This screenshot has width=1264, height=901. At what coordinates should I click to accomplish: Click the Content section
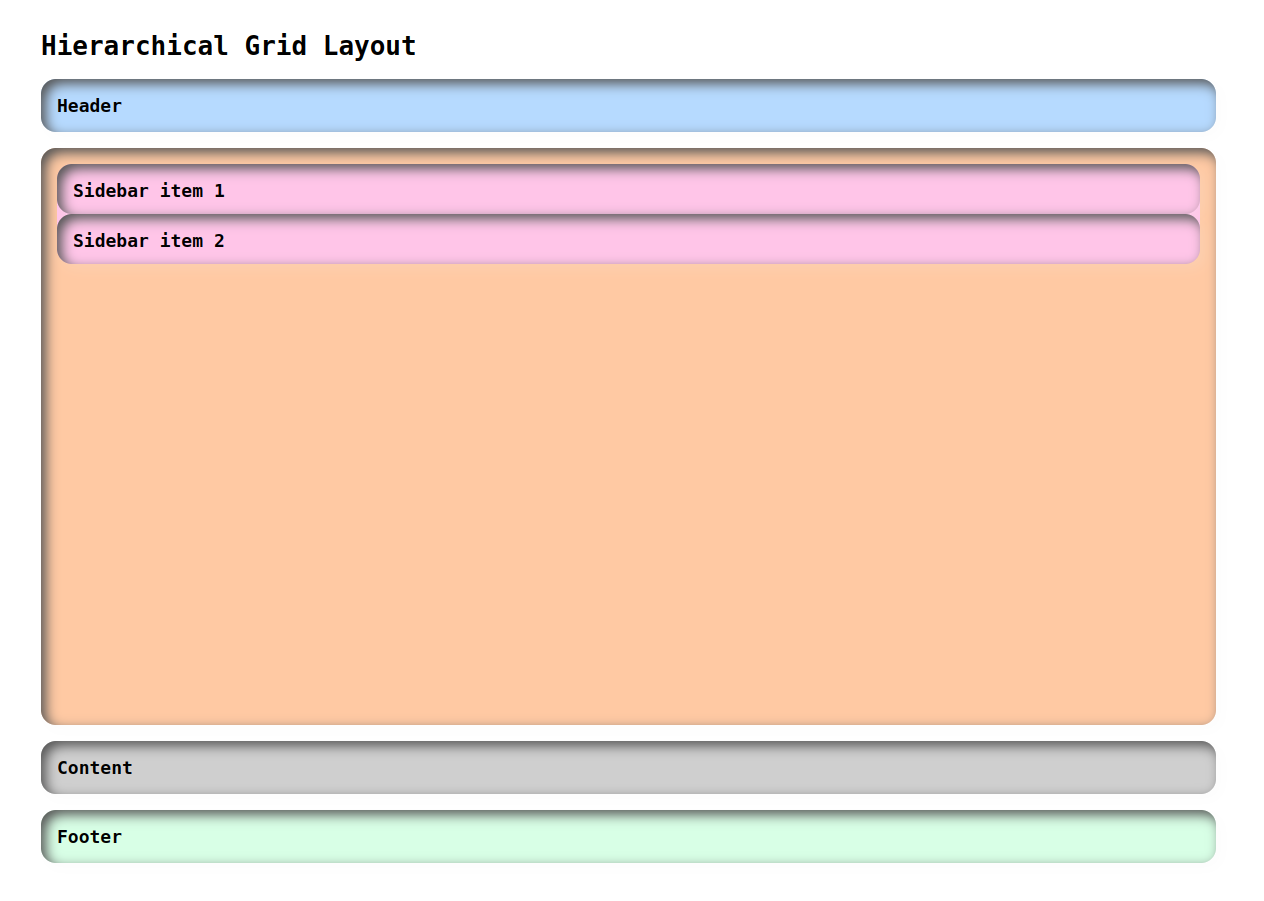tap(628, 767)
